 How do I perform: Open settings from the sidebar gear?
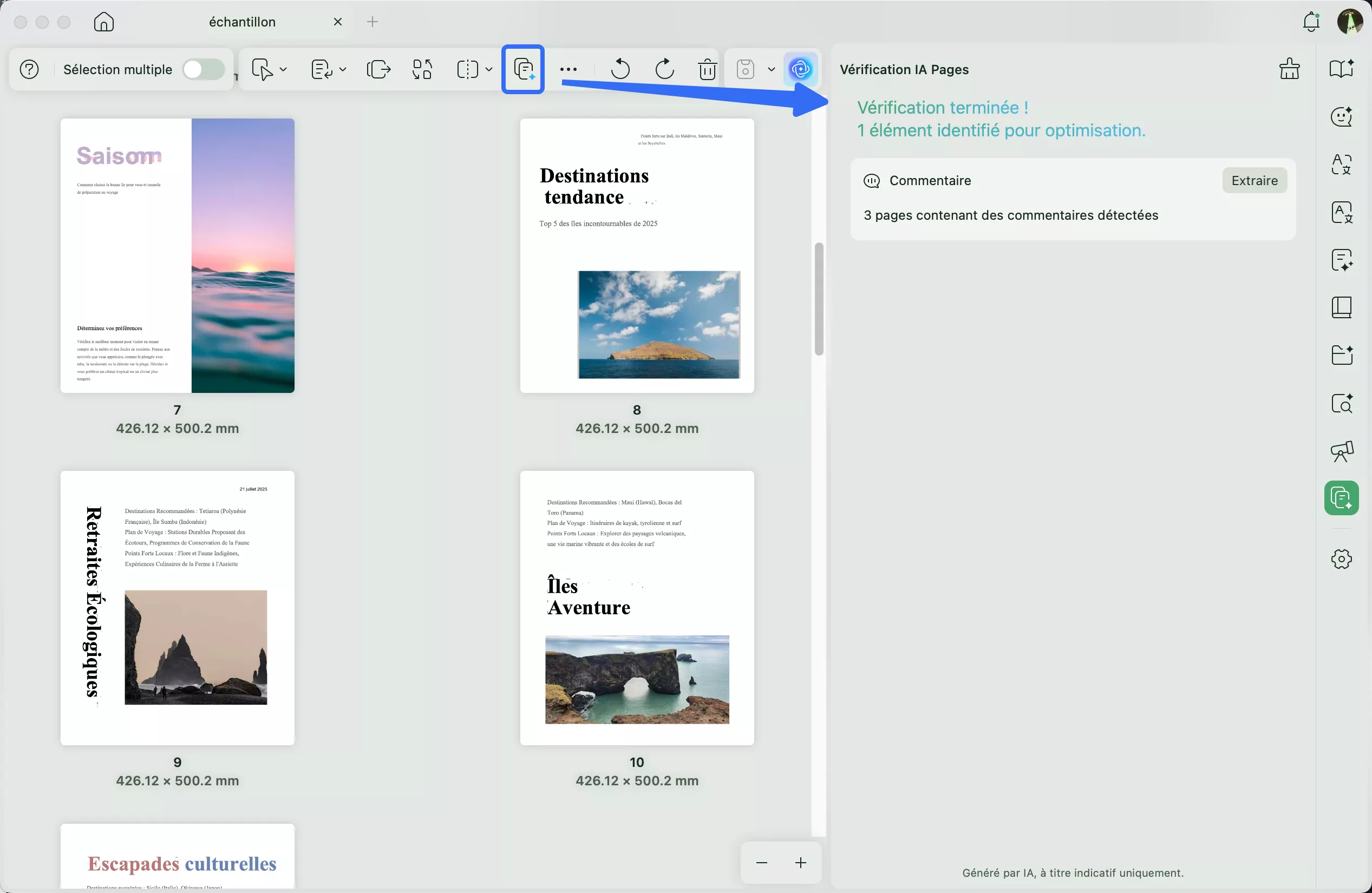coord(1342,559)
